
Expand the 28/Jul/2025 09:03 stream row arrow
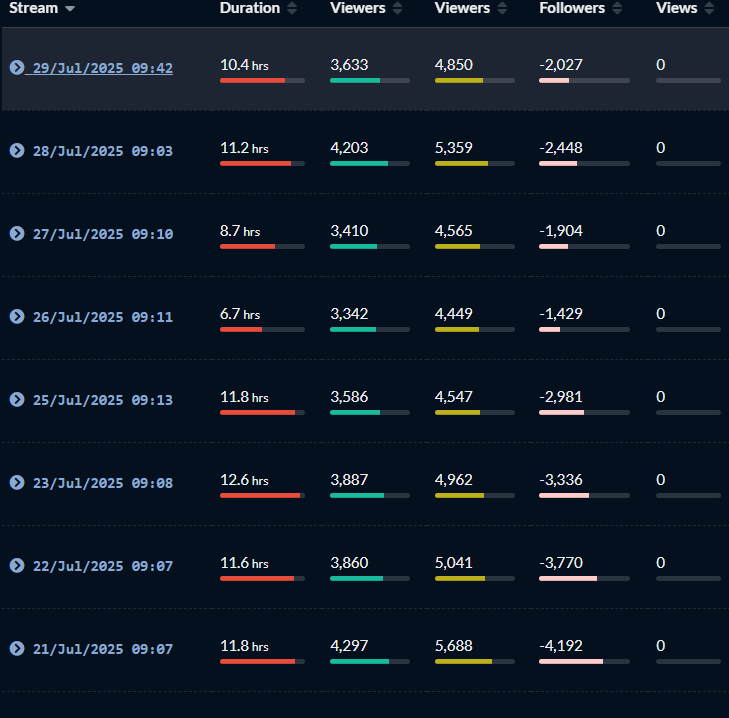click(17, 151)
